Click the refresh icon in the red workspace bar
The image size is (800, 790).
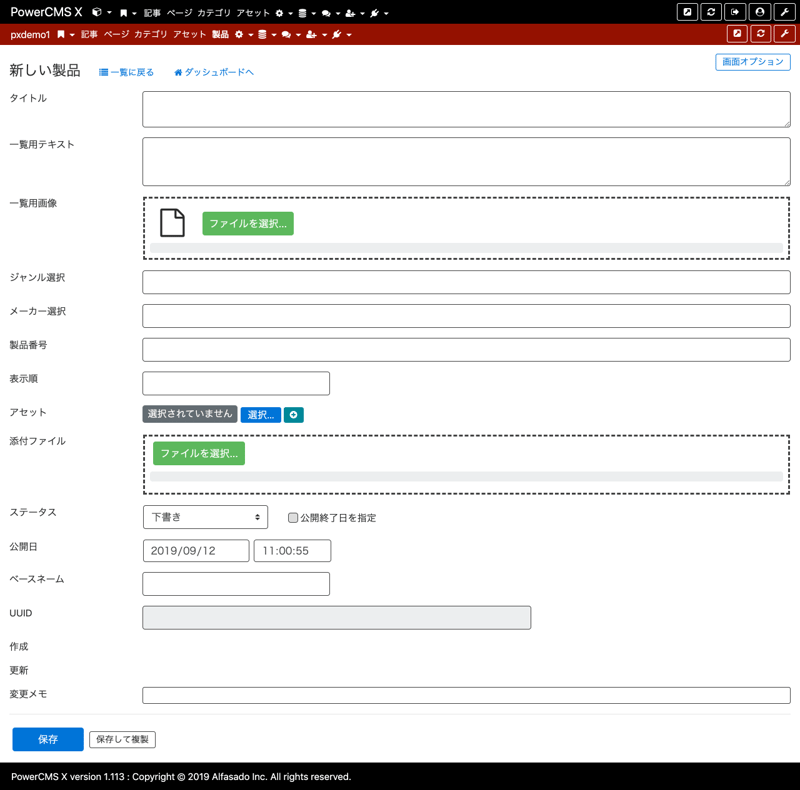tap(761, 34)
